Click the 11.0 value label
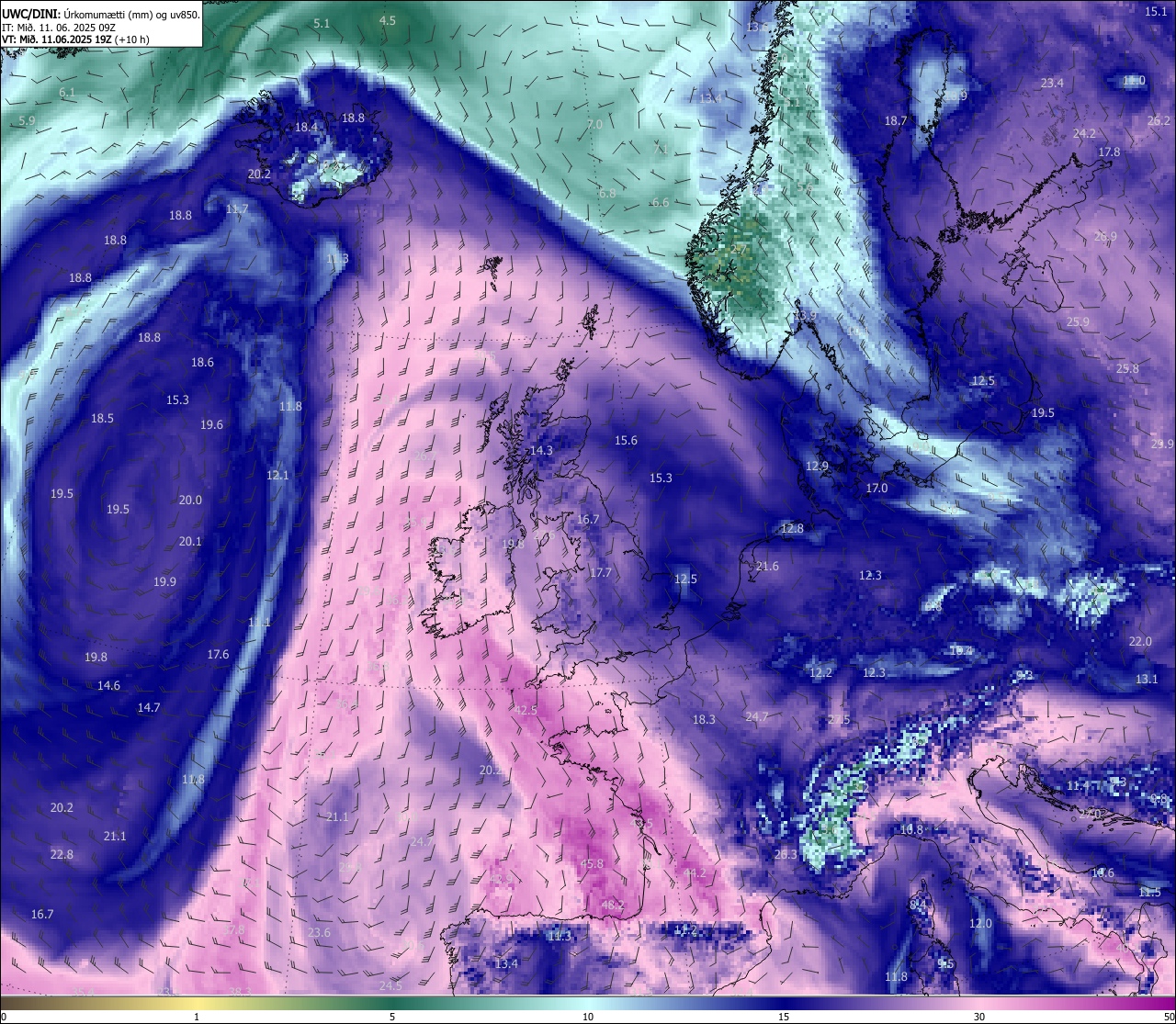 coord(1134,81)
